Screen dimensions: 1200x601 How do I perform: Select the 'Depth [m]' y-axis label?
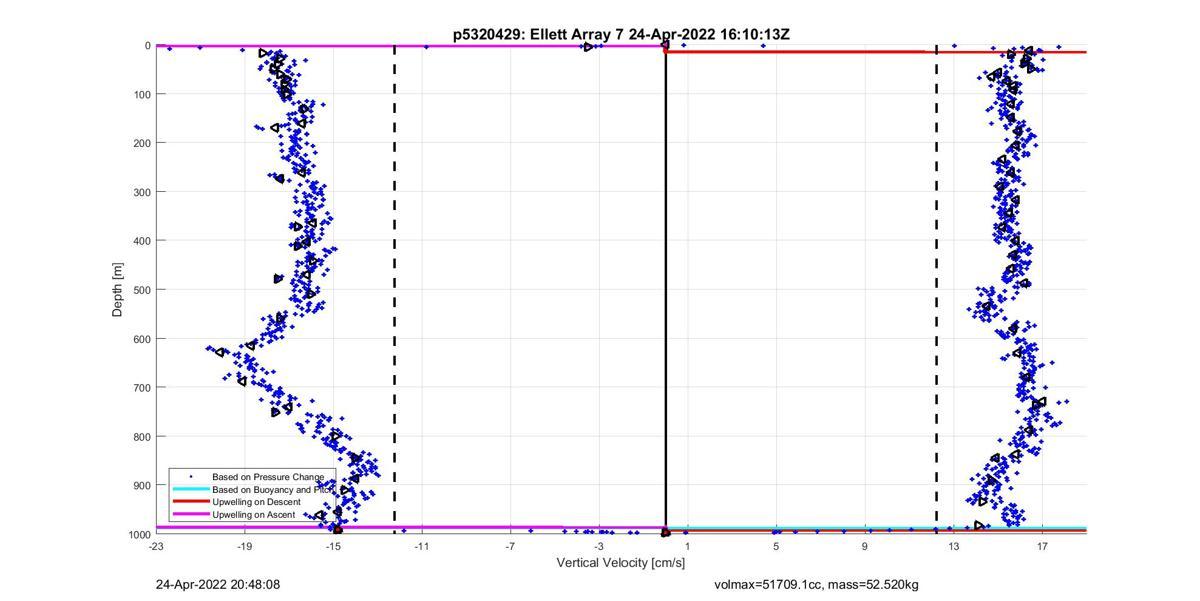[x=117, y=289]
